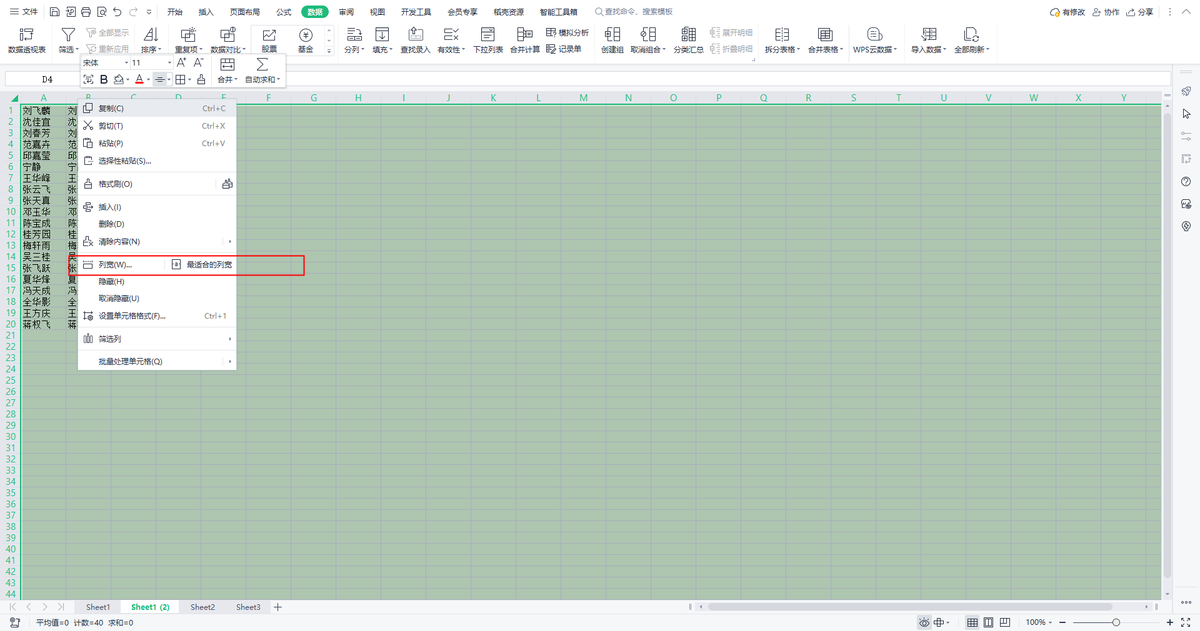Click 取消组合 ungroup icon
1200x631 pixels.
(648, 36)
